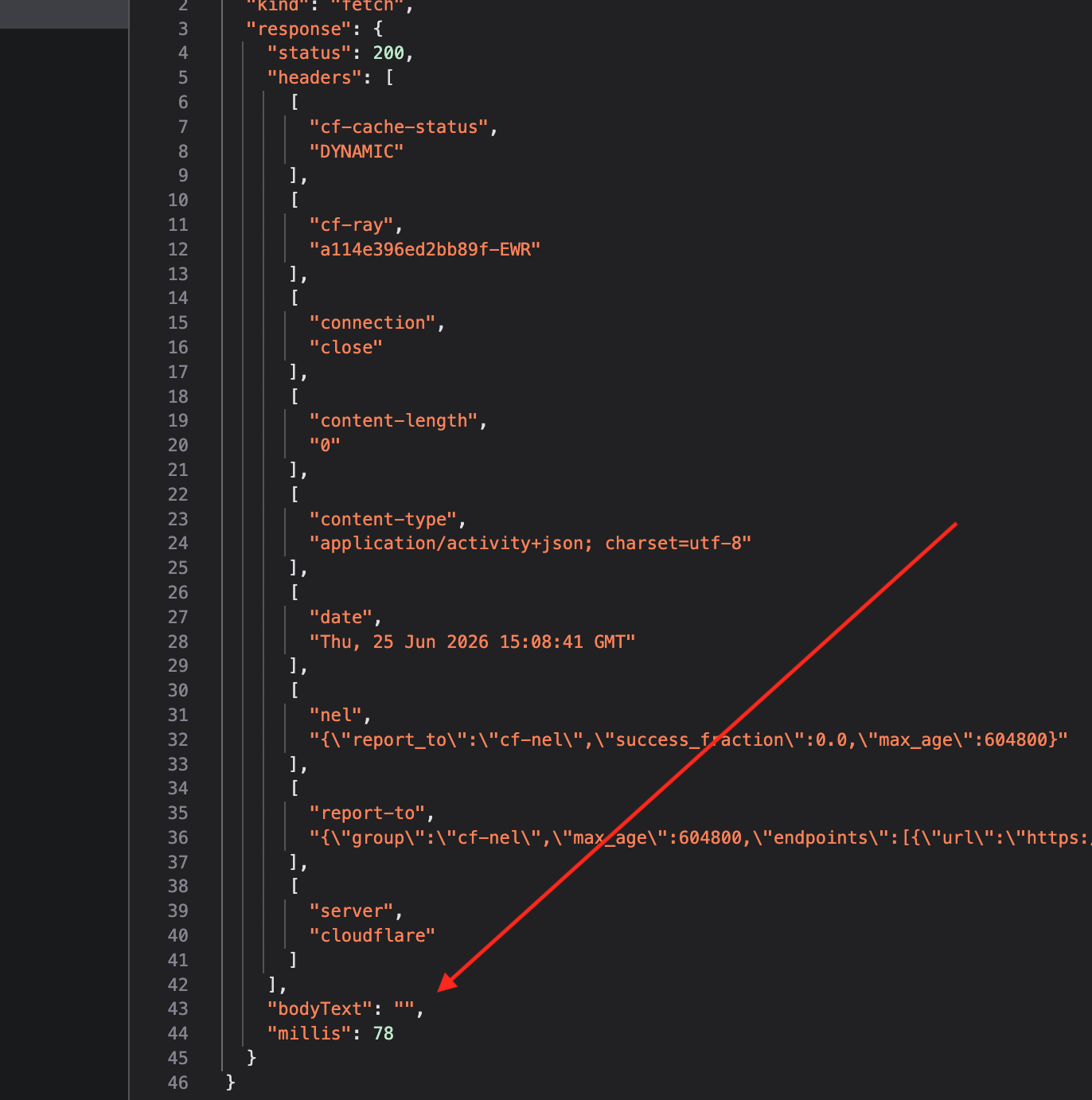Click the date value Thu, 25 Jun 2026
This screenshot has width=1092, height=1100.
coord(472,642)
